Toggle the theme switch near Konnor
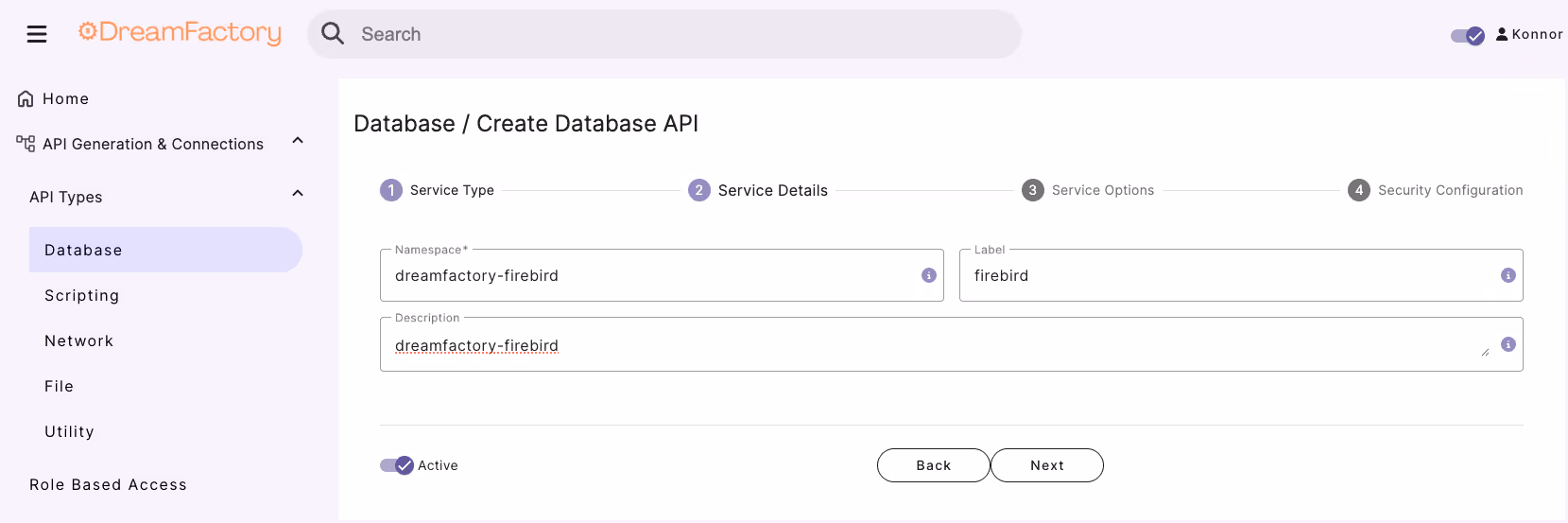Image resolution: width=1568 pixels, height=523 pixels. pos(1468,36)
